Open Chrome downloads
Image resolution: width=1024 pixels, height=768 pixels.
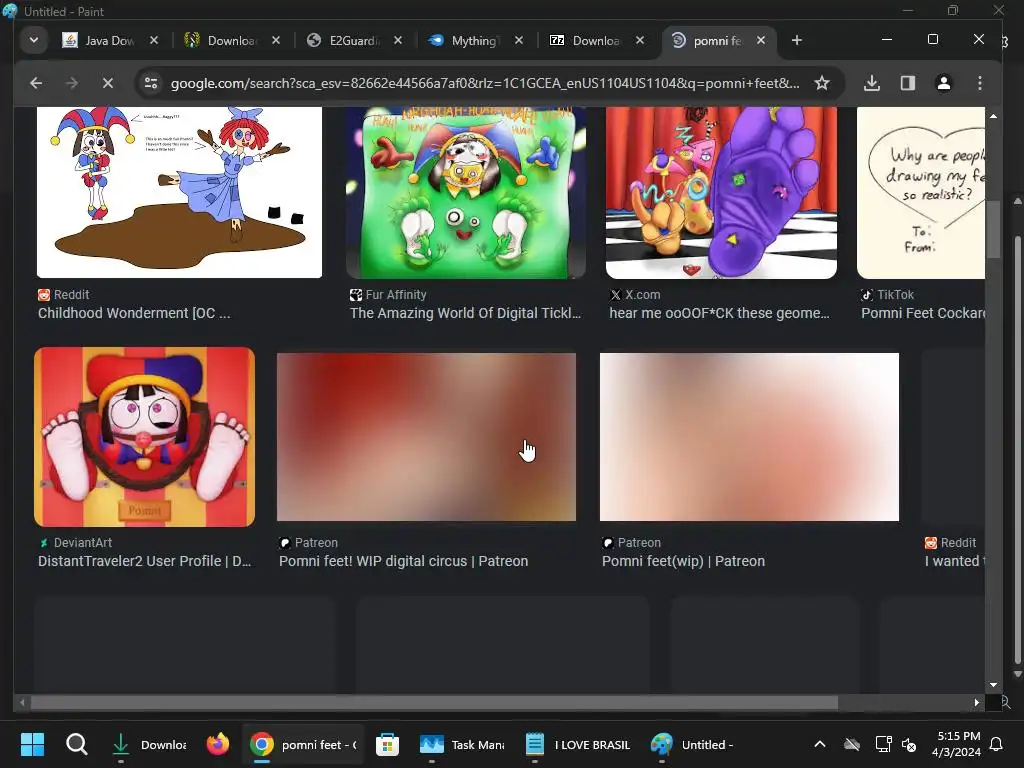pos(872,83)
